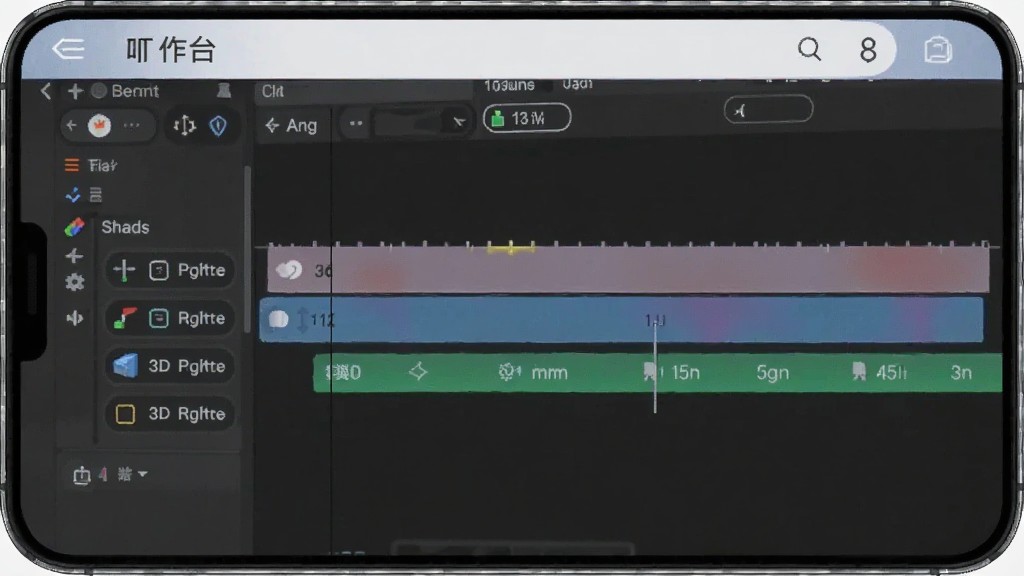
Task: Click the Rgltte button with red-green icon
Action: [x=170, y=318]
